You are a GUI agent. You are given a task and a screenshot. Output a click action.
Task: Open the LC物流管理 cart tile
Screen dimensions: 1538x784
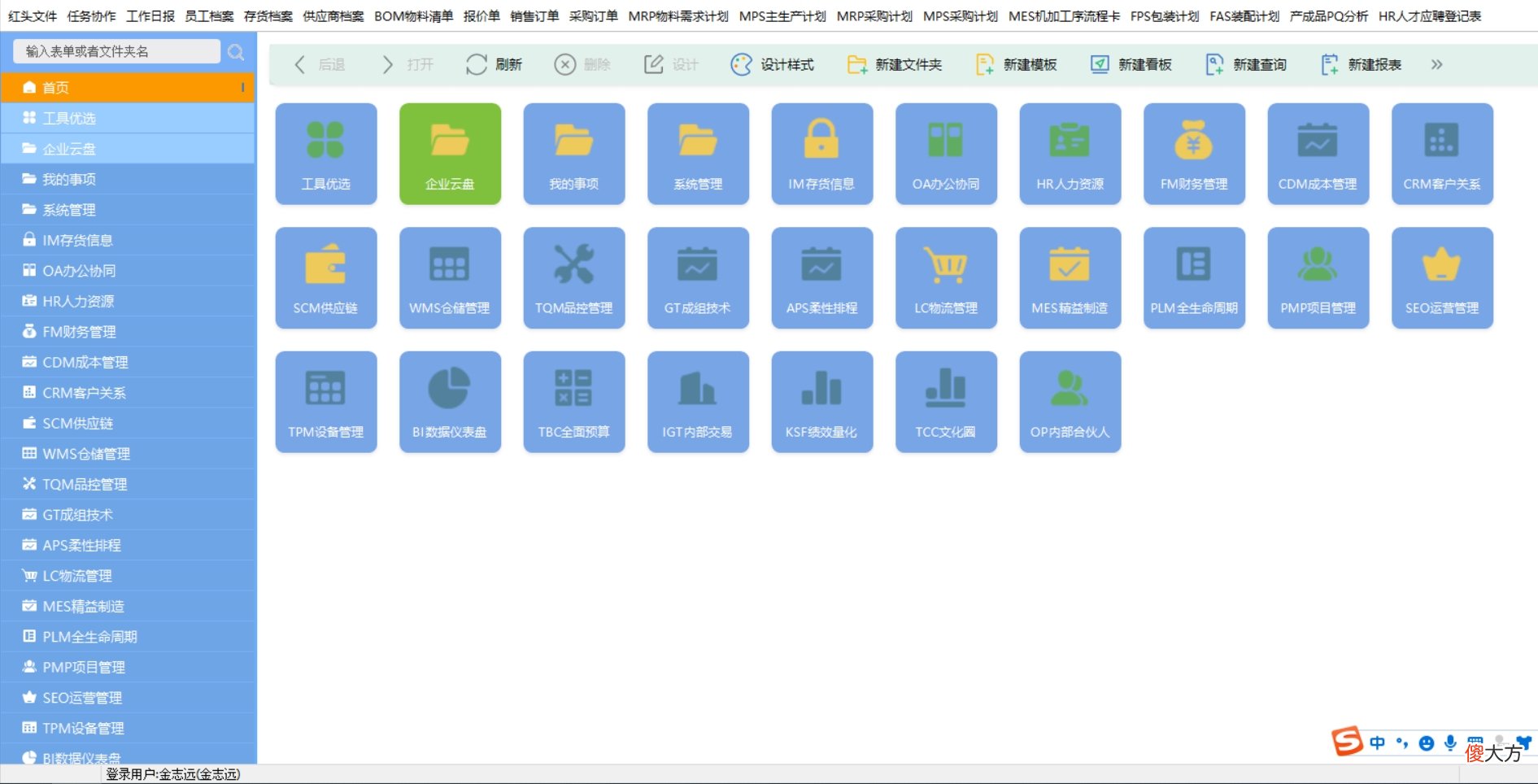(946, 278)
